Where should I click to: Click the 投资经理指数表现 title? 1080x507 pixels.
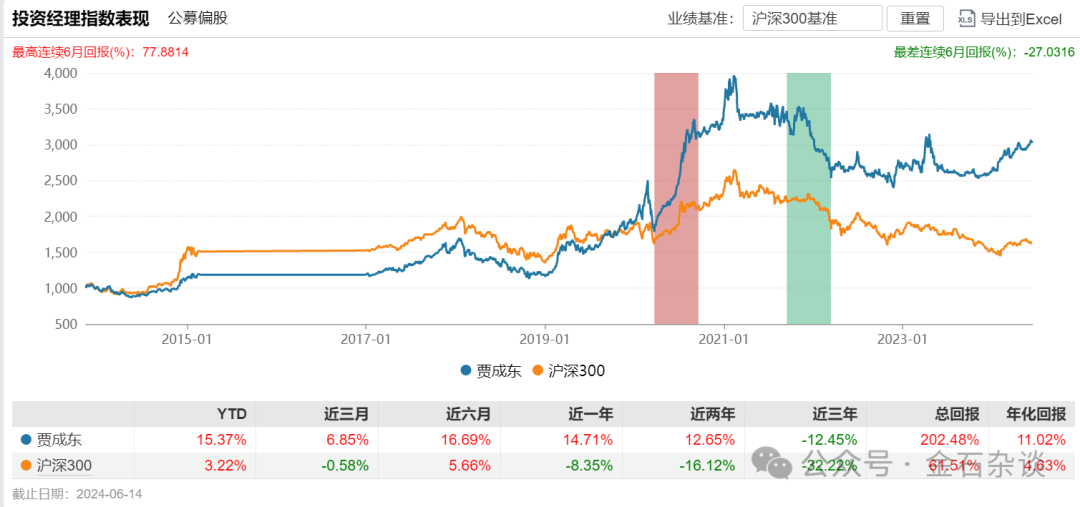(x=81, y=19)
